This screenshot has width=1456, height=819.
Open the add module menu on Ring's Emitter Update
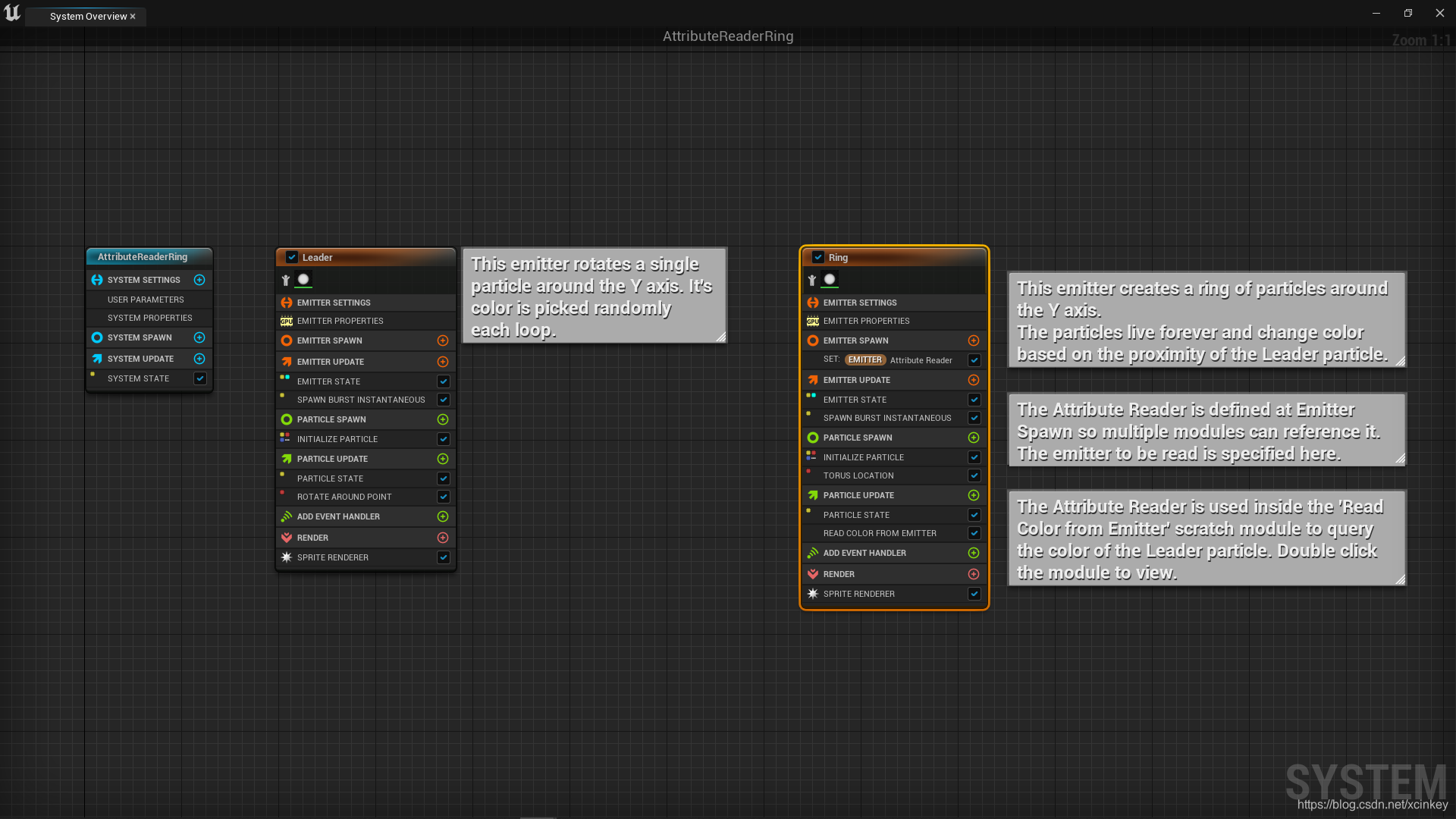[x=974, y=380]
